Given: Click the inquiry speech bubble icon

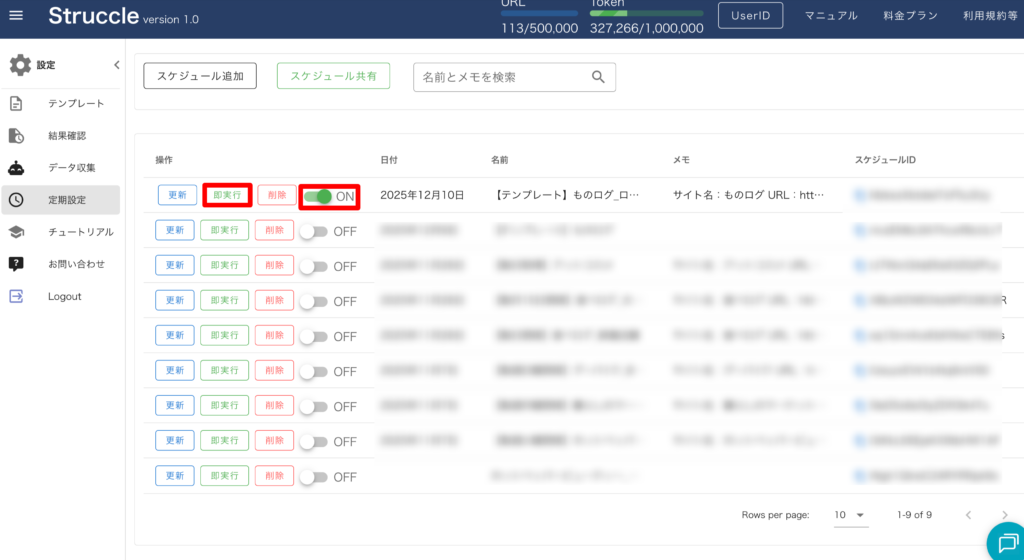Looking at the screenshot, I should click(x=16, y=264).
